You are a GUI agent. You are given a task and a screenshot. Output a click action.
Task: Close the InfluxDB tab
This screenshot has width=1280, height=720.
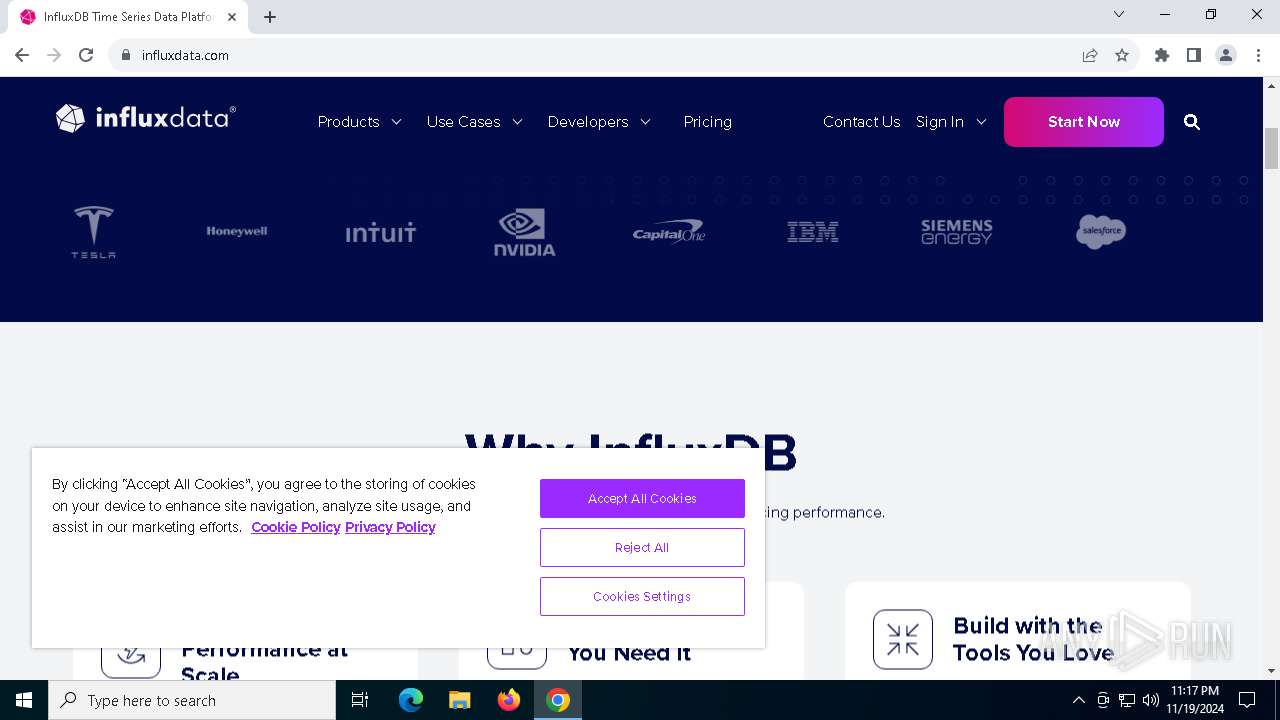click(233, 17)
